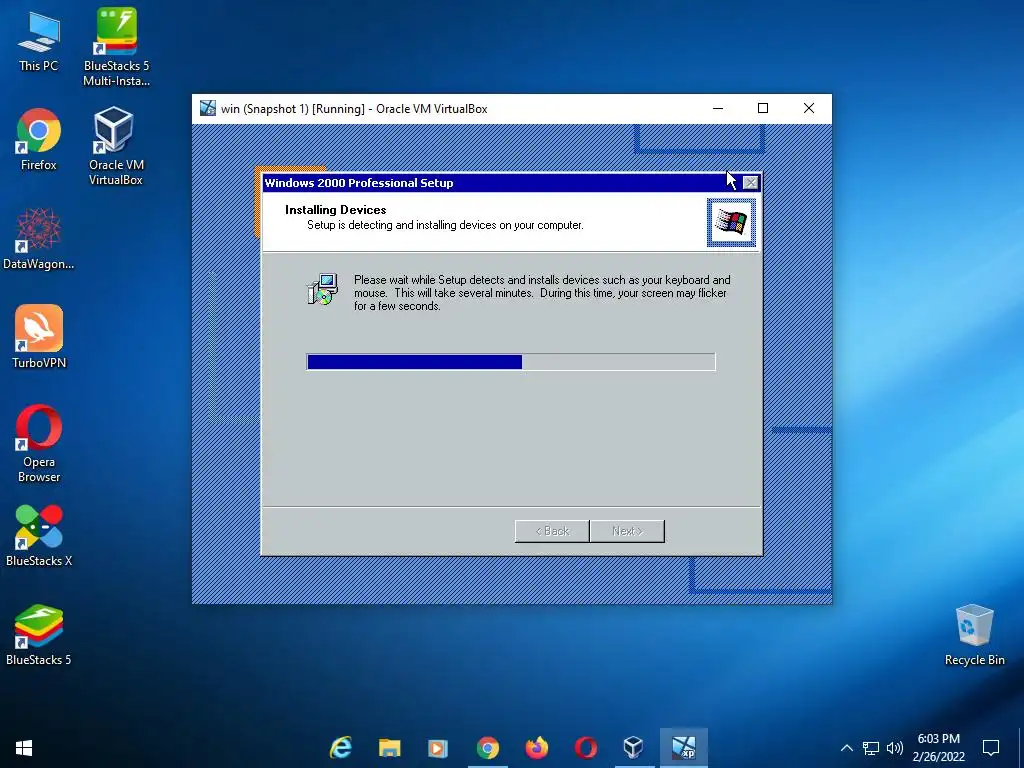Maximize the VirtualBox VM window
Screen dimensions: 1024x768
tap(763, 108)
